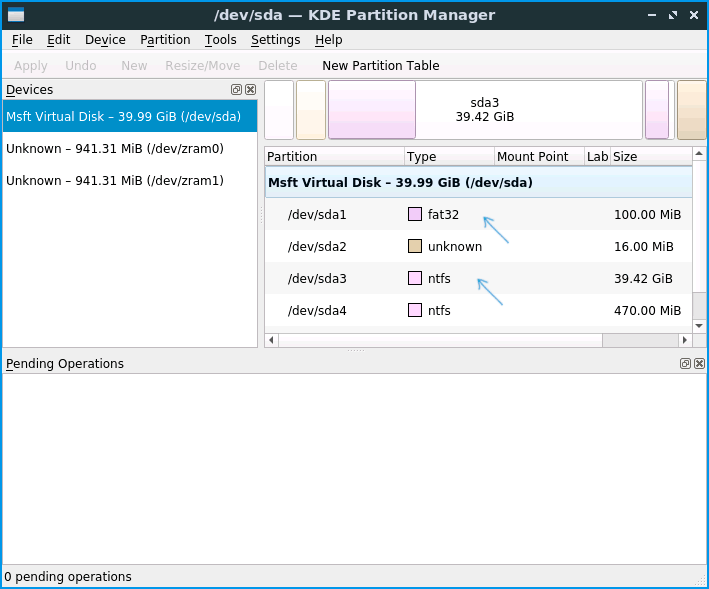Select Msft Virtual Disk /dev/sda device
Screen dimensions: 709x589
[x=130, y=116]
